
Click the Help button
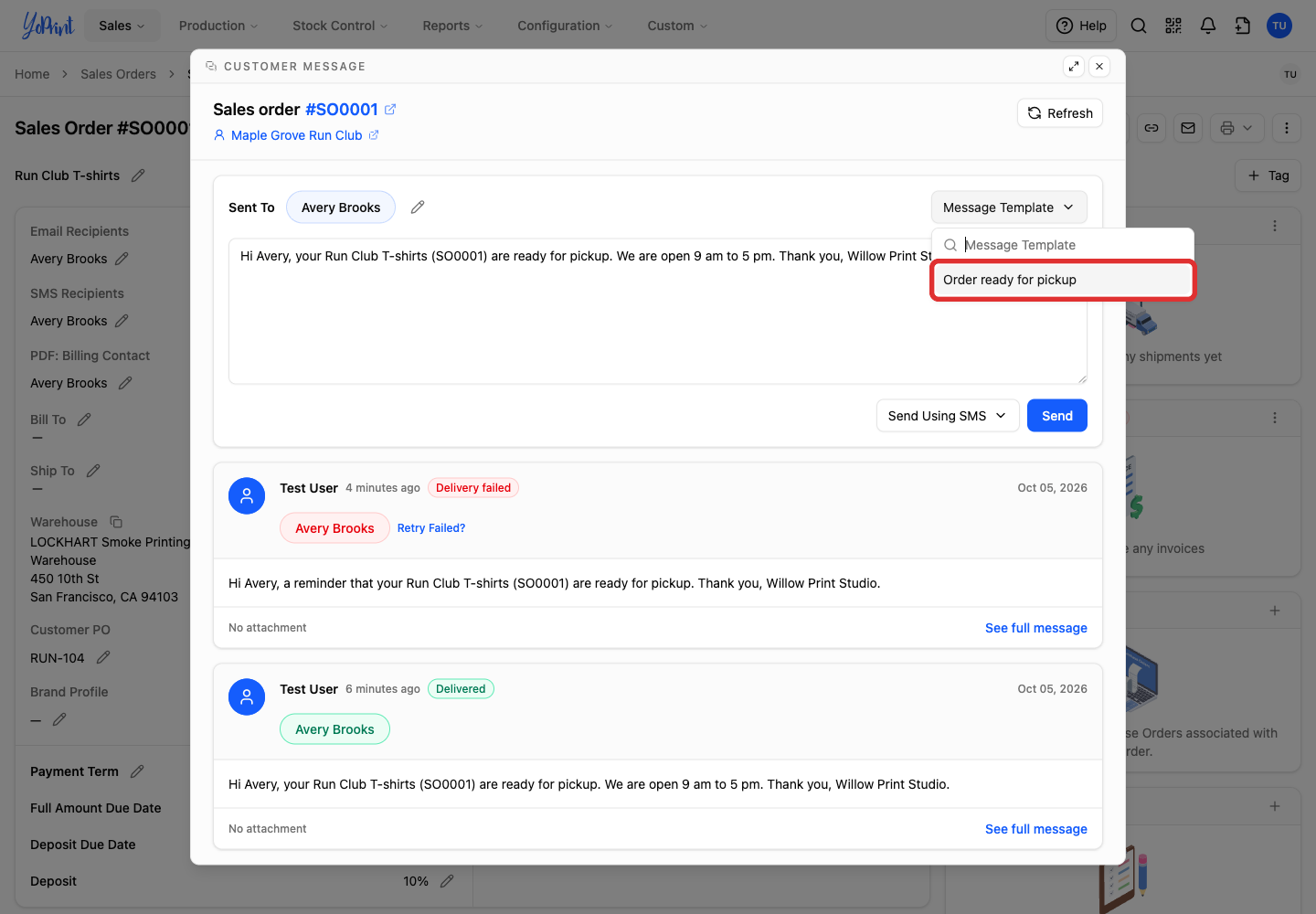1081,26
